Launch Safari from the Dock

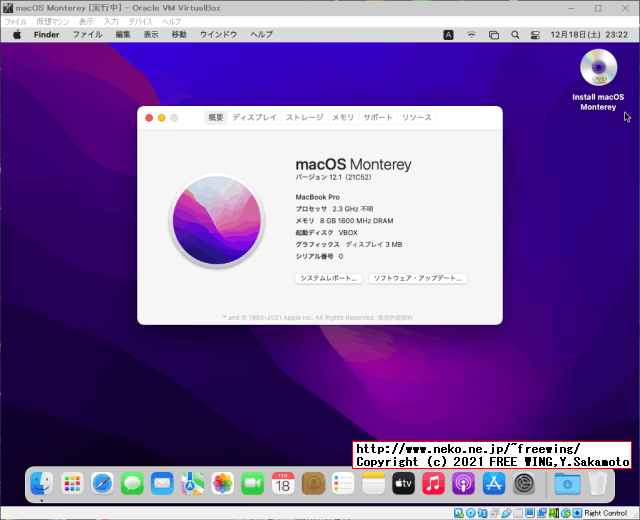pyautogui.click(x=102, y=484)
